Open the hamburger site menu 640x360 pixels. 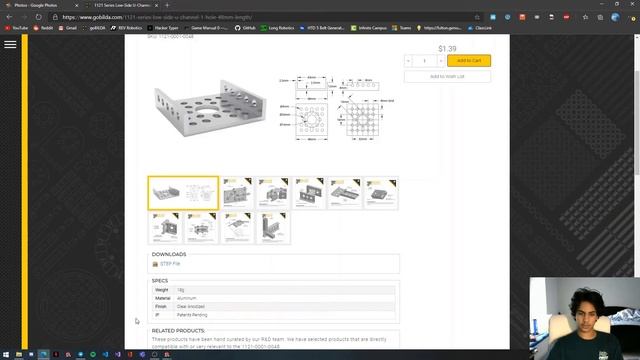point(10,44)
